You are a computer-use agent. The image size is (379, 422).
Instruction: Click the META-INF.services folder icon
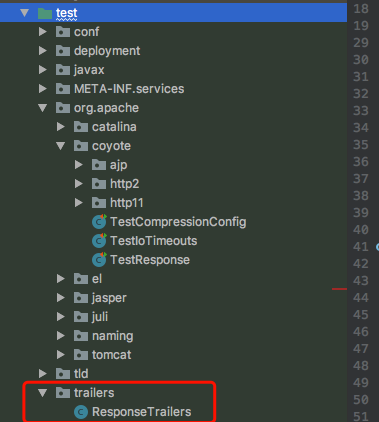[x=63, y=89]
